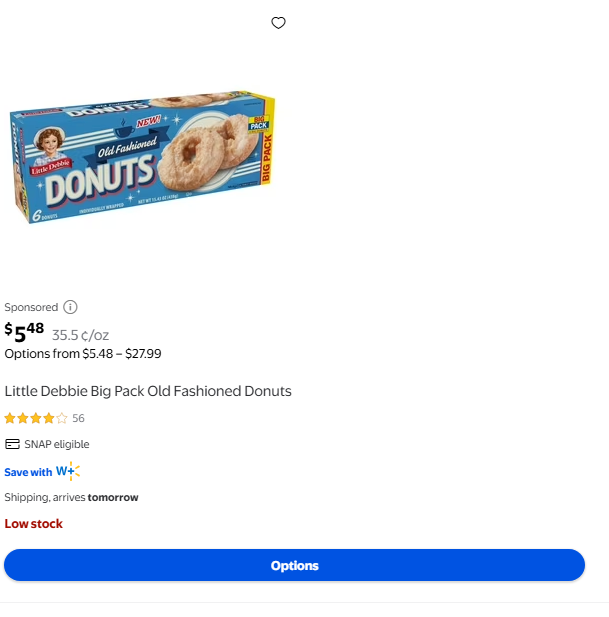Click the $5.48 price
The width and height of the screenshot is (609, 617).
(x=25, y=330)
